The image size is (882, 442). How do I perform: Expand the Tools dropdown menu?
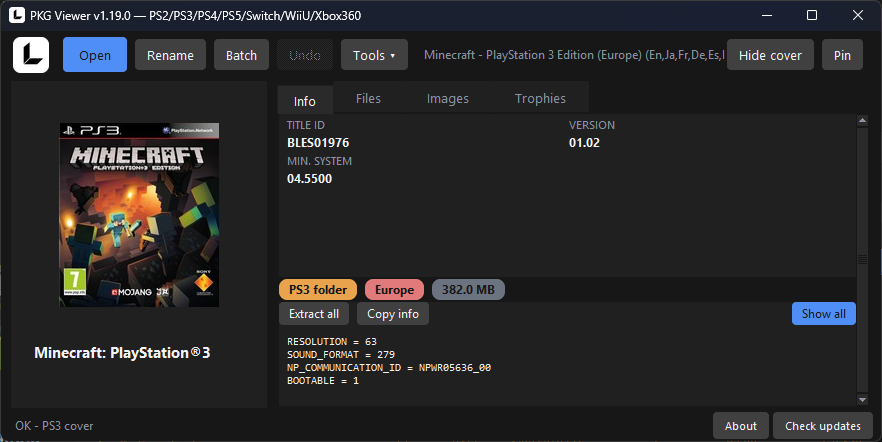[x=374, y=55]
